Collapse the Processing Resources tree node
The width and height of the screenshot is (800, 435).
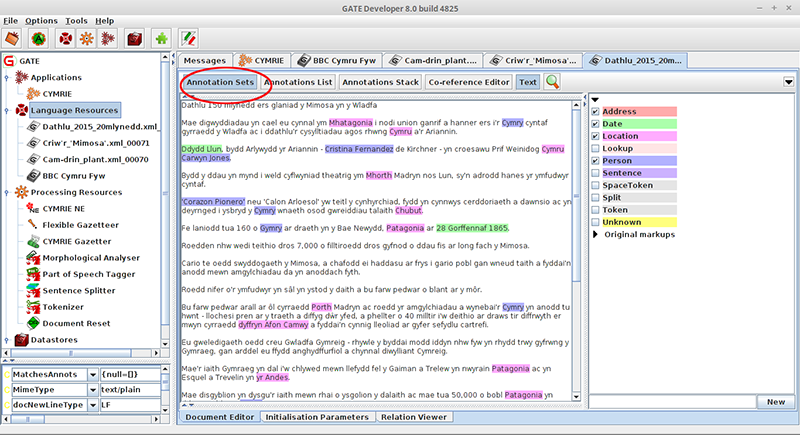coord(7,192)
